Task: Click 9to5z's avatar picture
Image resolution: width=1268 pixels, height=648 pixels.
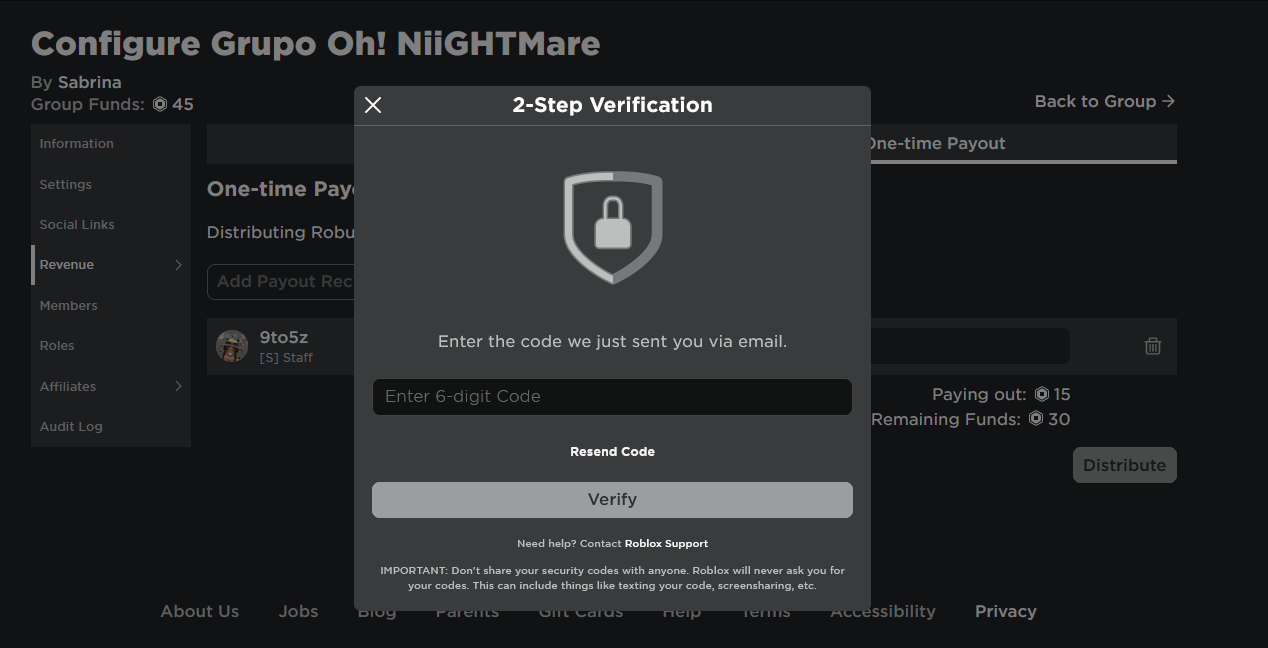Action: (x=232, y=345)
